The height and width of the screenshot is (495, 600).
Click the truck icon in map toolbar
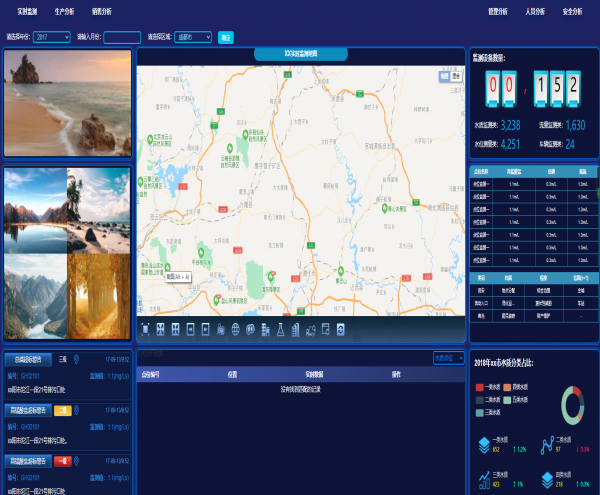pyautogui.click(x=311, y=329)
